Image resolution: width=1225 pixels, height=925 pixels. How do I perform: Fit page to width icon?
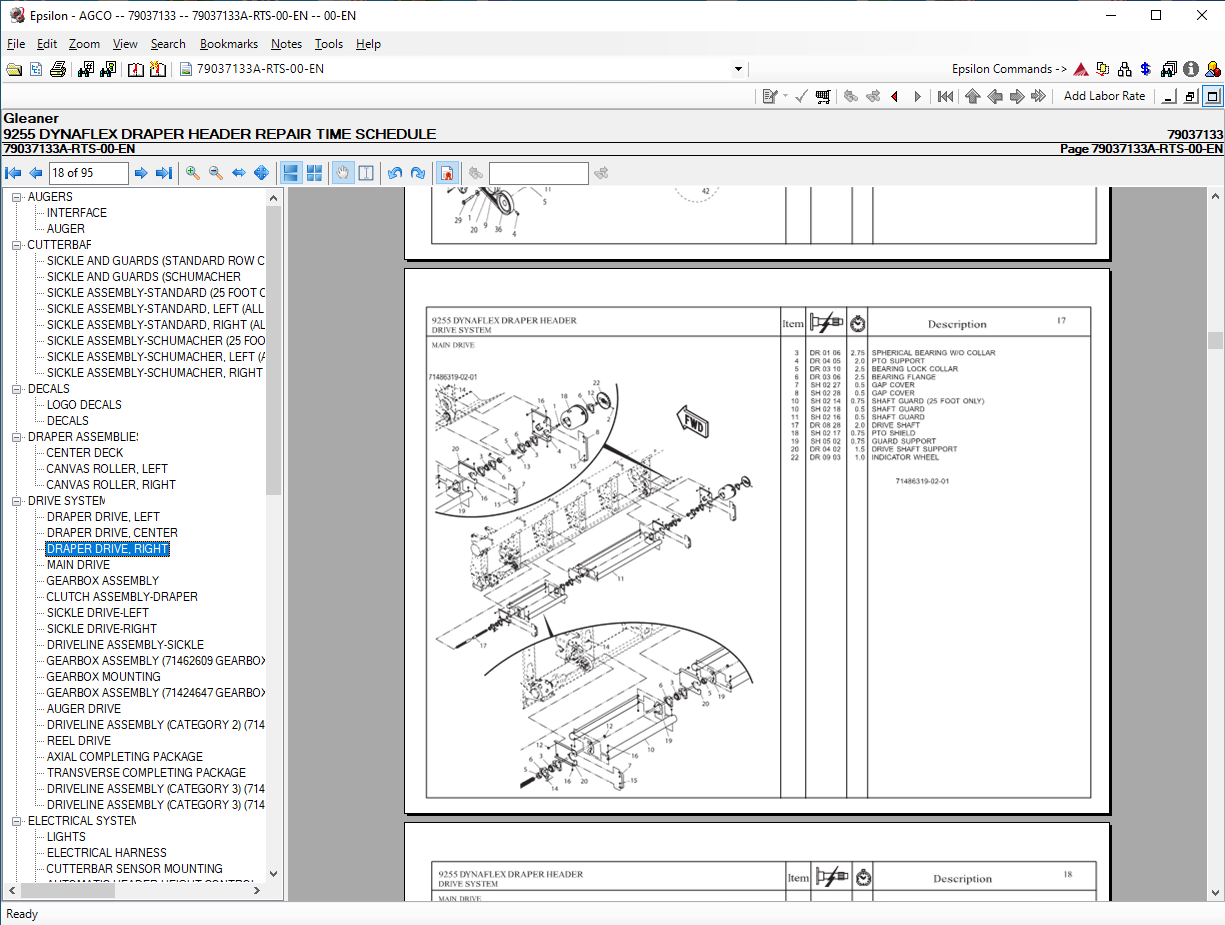[x=238, y=173]
